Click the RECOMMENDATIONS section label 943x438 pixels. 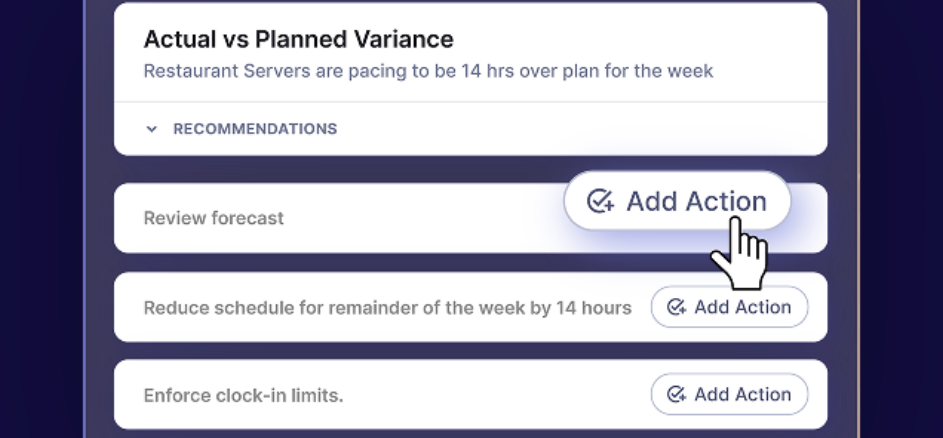pos(255,129)
